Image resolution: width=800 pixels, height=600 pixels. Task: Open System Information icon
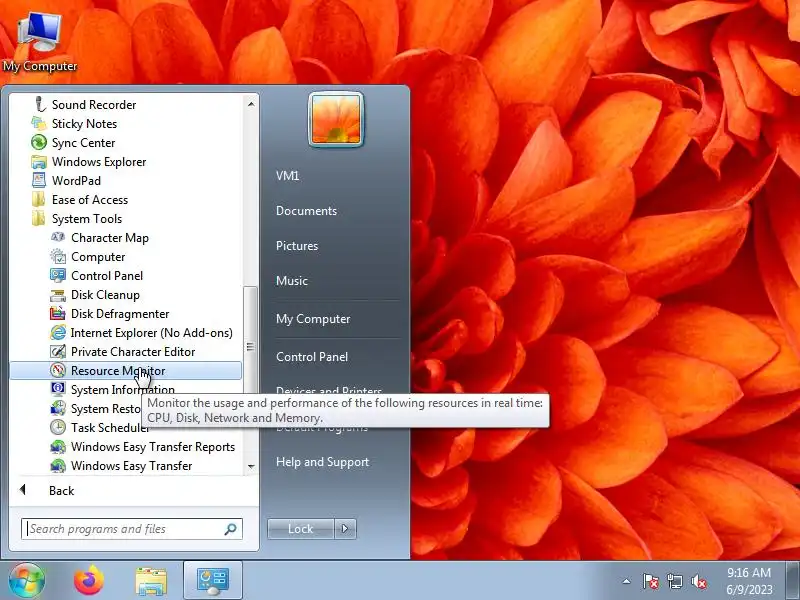point(58,389)
